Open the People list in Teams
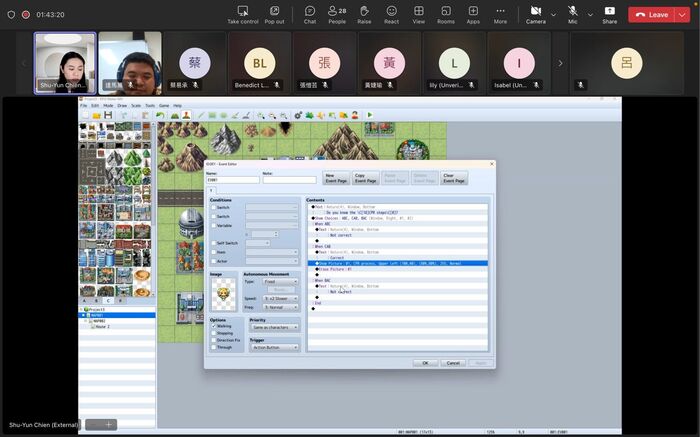Viewport: 700px width, 437px height. (x=337, y=15)
